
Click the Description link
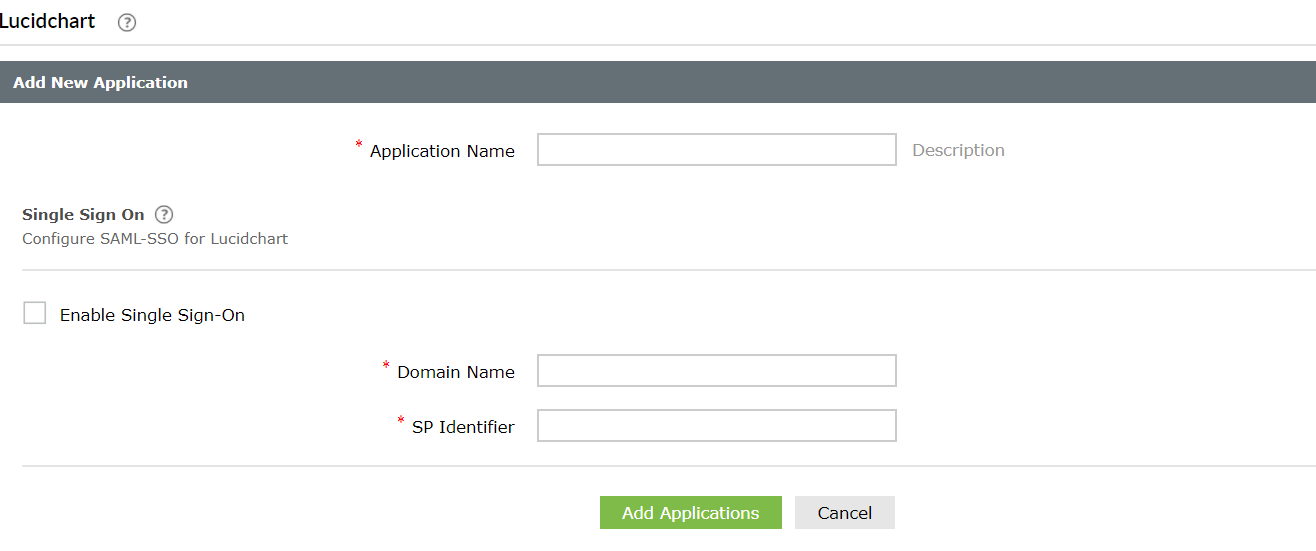point(958,150)
